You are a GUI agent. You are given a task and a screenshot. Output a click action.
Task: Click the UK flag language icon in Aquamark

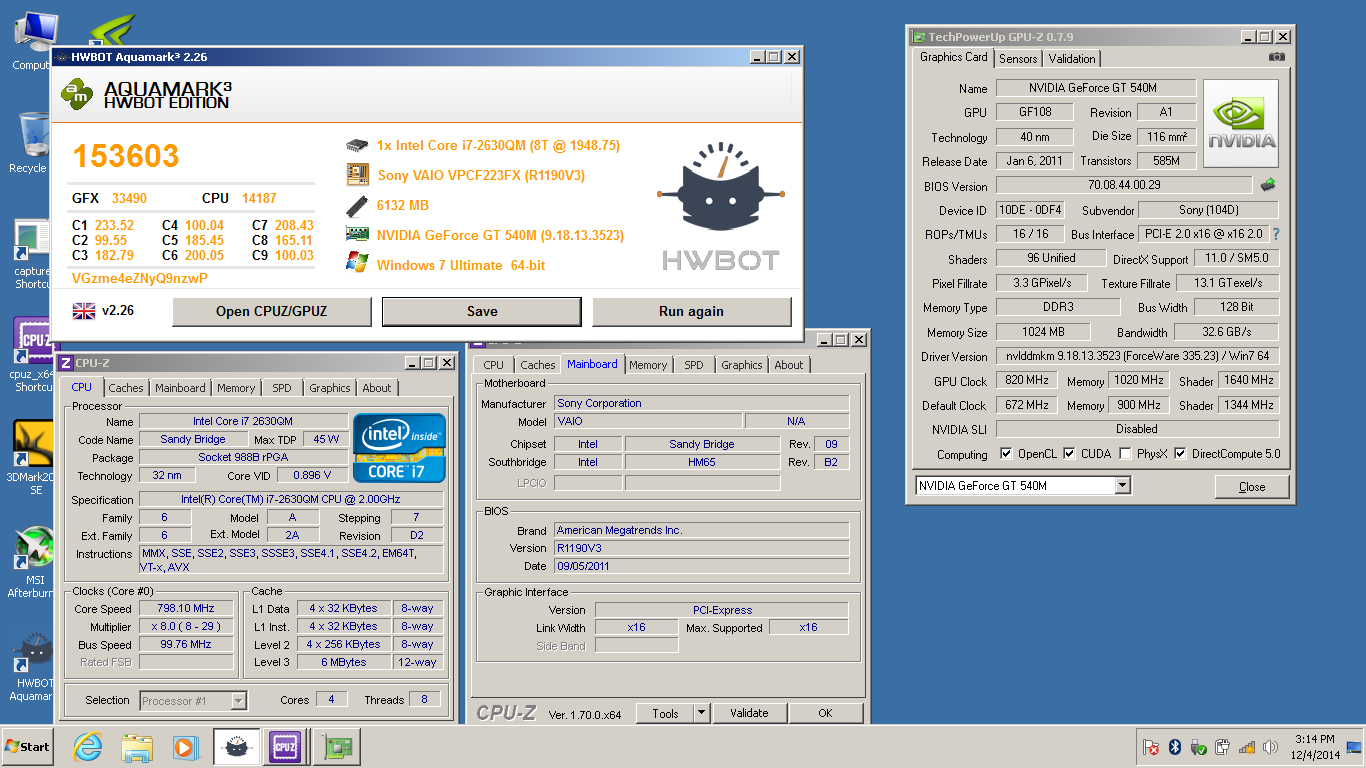[84, 311]
